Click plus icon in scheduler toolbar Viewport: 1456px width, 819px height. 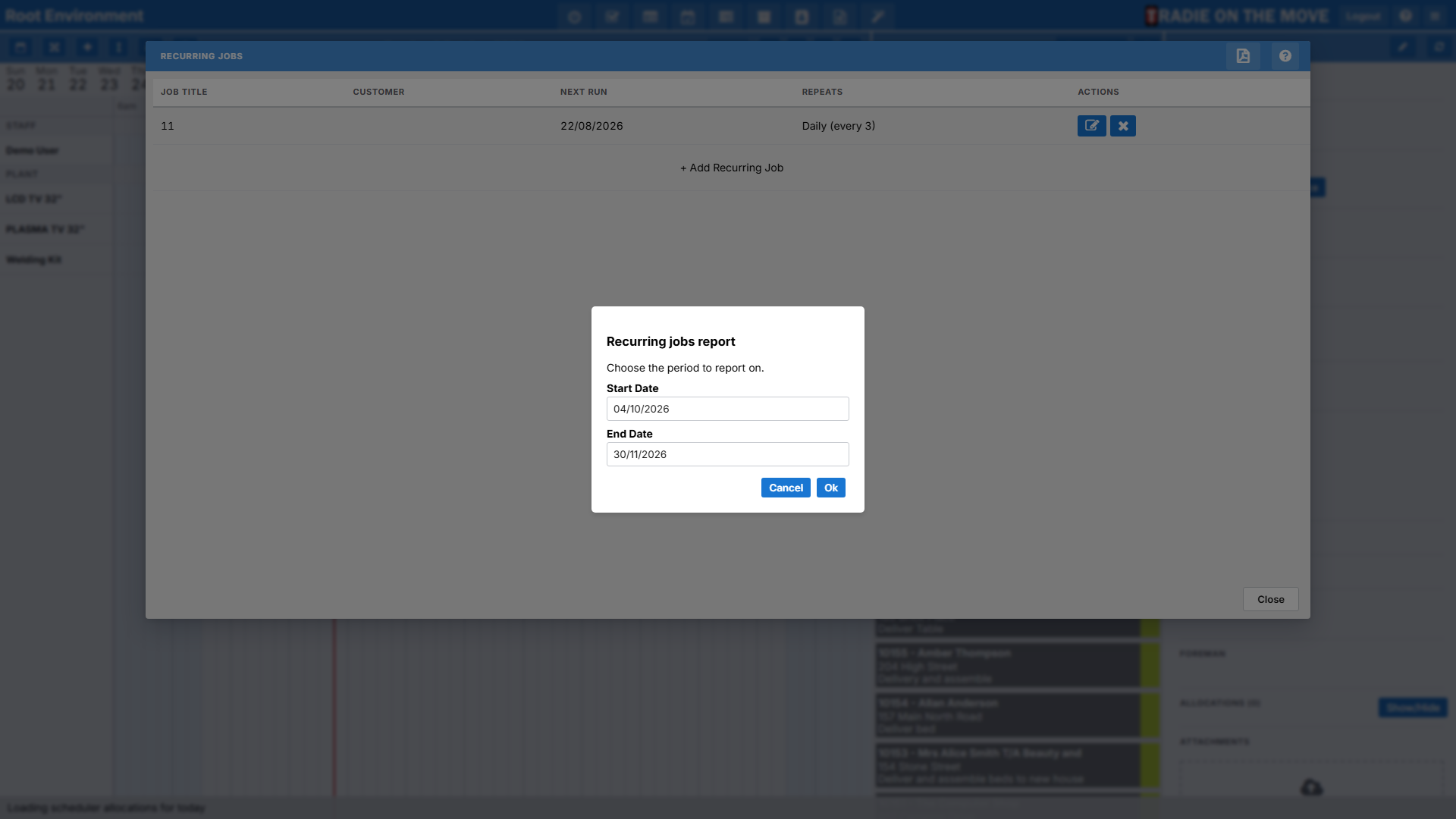[x=87, y=47]
